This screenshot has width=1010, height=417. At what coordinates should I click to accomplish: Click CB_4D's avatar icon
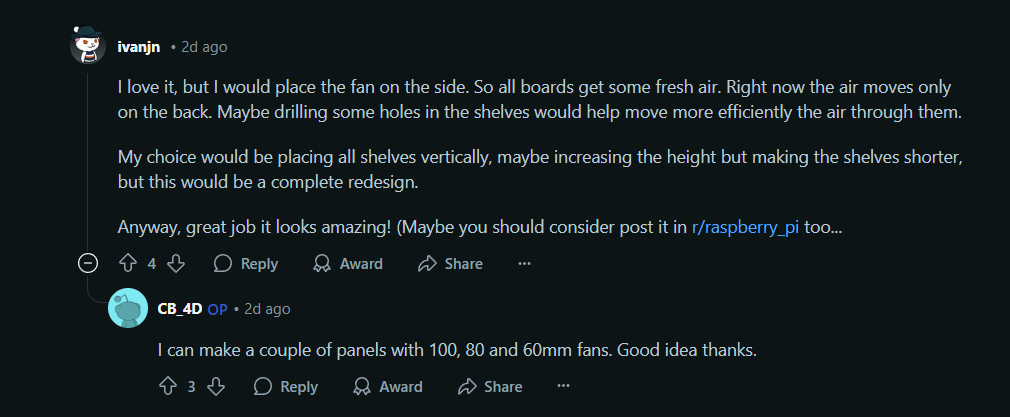[128, 309]
